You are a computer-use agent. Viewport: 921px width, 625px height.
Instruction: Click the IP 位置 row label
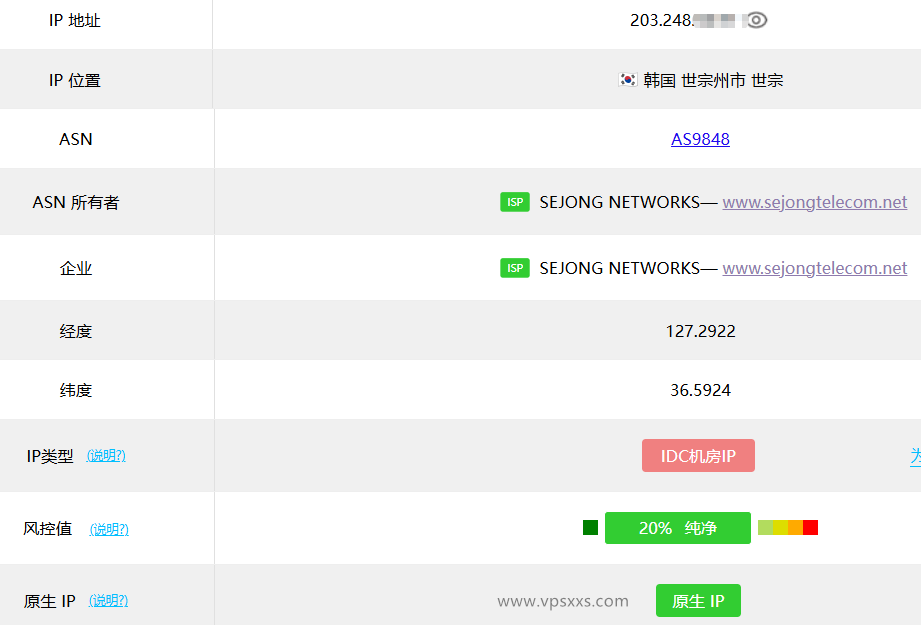75,80
